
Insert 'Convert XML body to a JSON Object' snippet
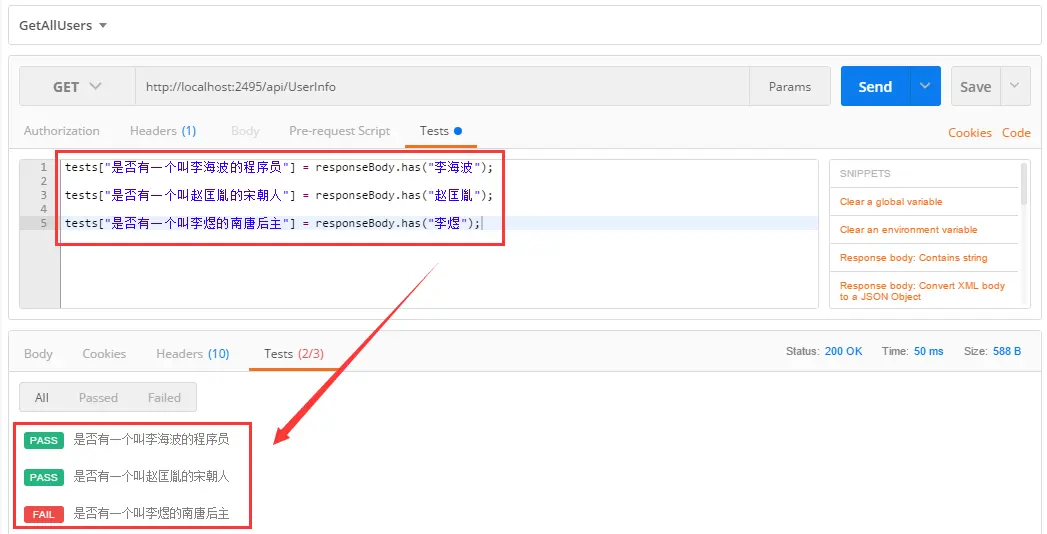[922, 291]
